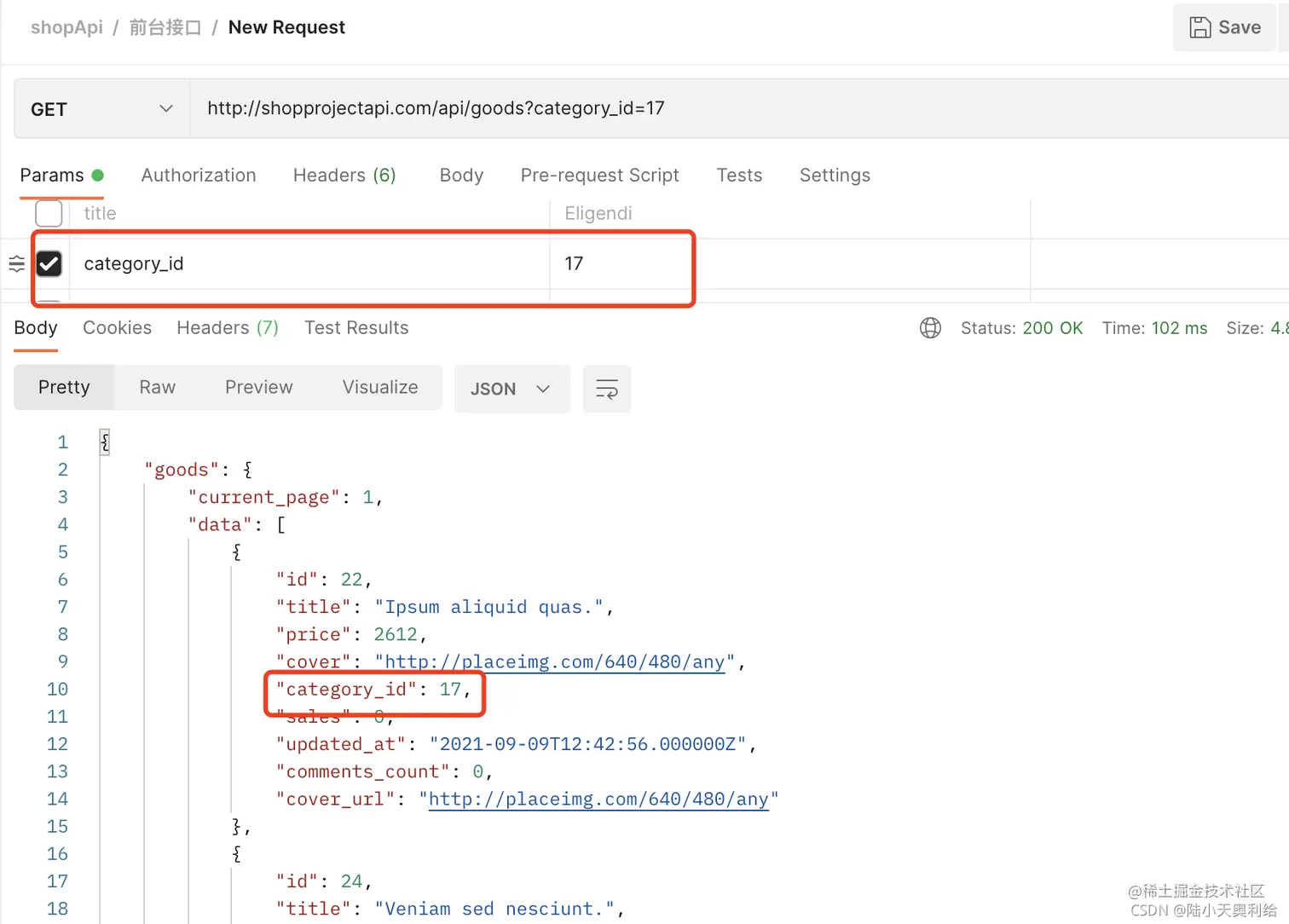Select the Raw view button

pos(158,388)
